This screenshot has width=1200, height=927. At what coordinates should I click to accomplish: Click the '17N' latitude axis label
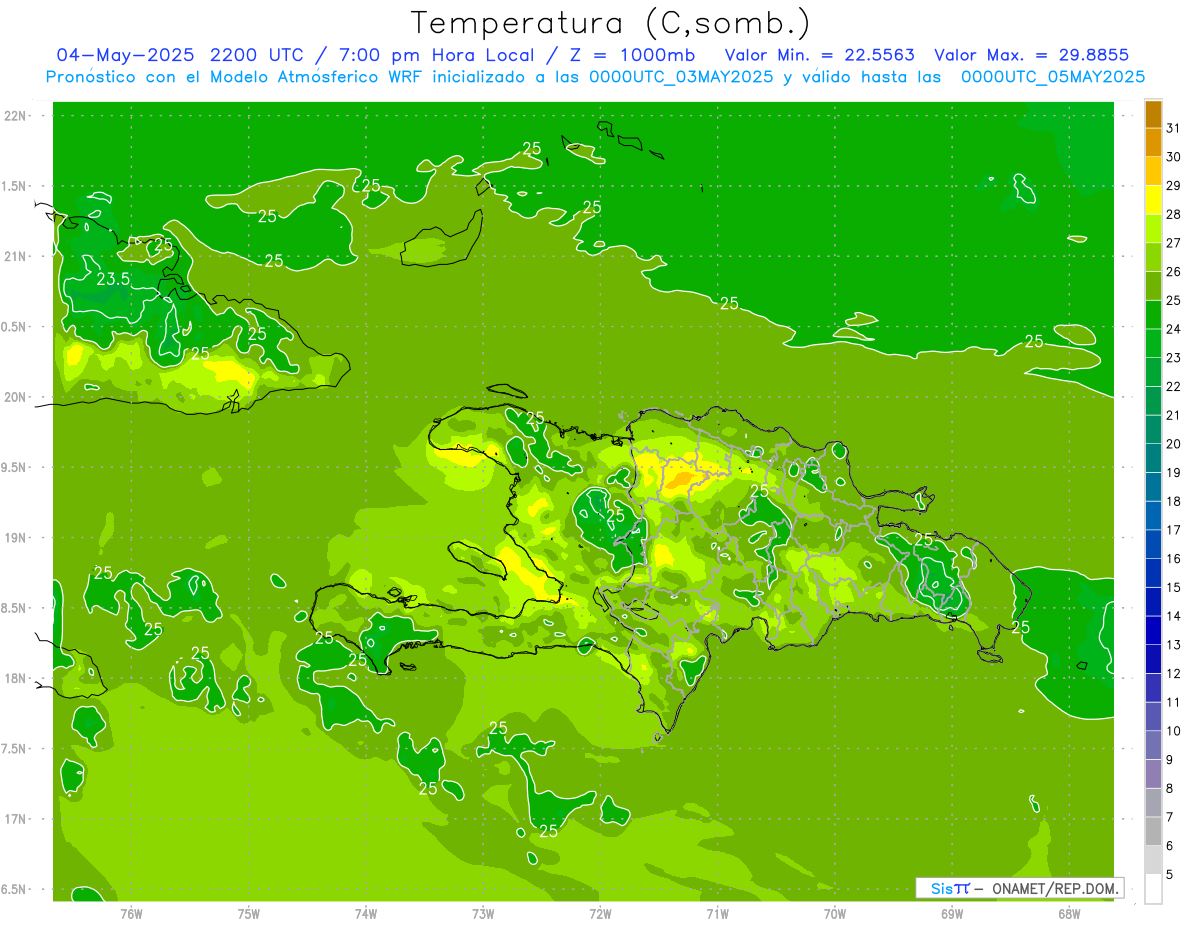15,819
